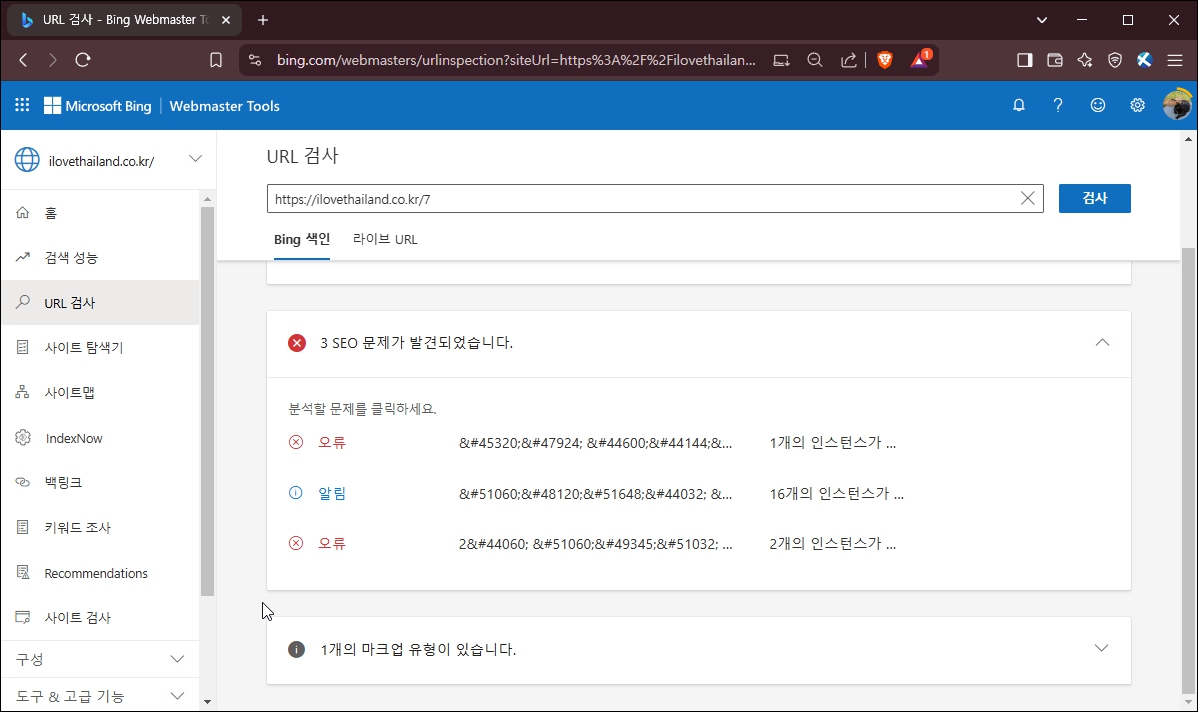Screen dimensions: 1198x712
Task: Expand the 마크업 유형 section
Action: click(x=1102, y=648)
